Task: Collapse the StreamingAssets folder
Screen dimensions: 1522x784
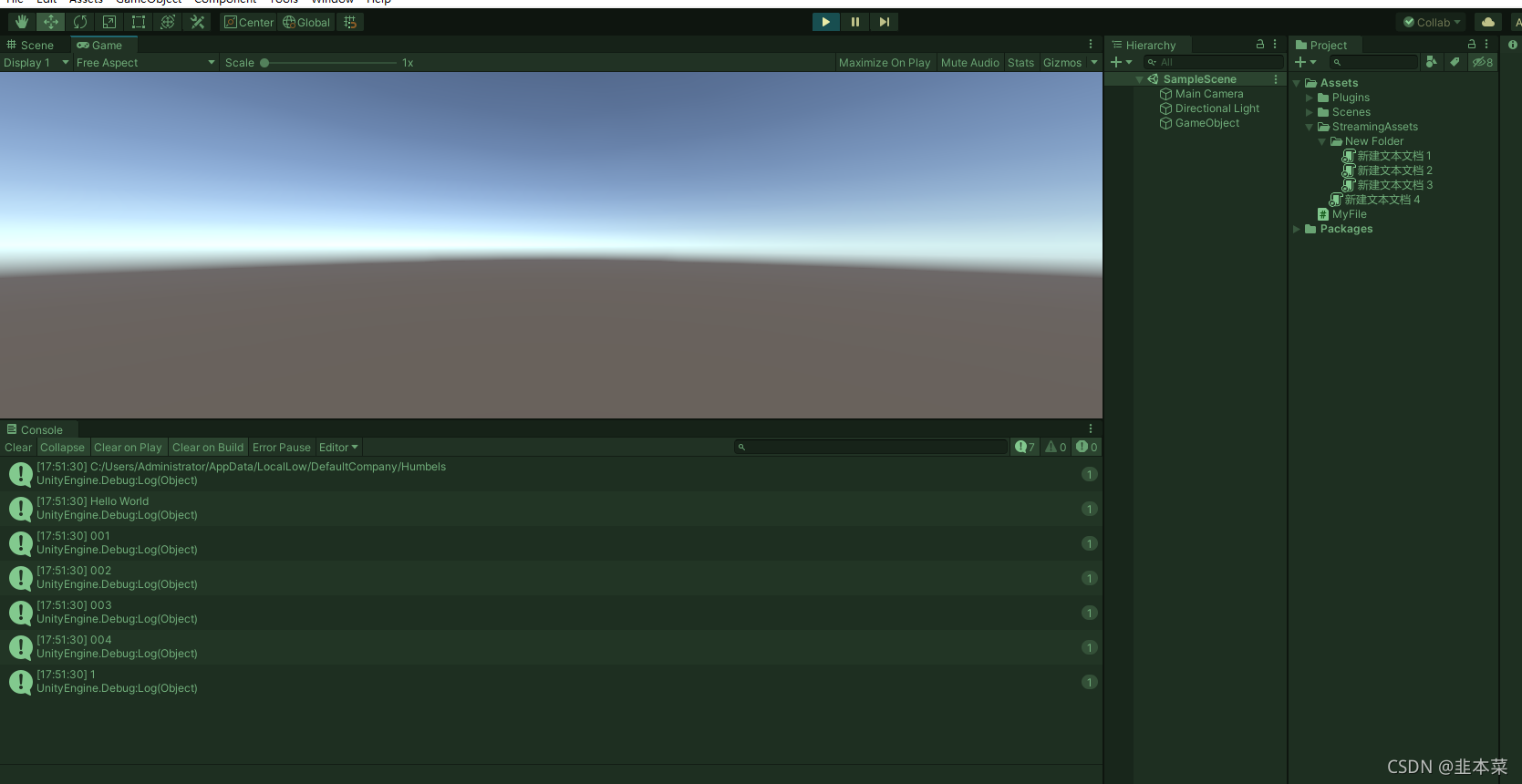Action: (x=1310, y=127)
